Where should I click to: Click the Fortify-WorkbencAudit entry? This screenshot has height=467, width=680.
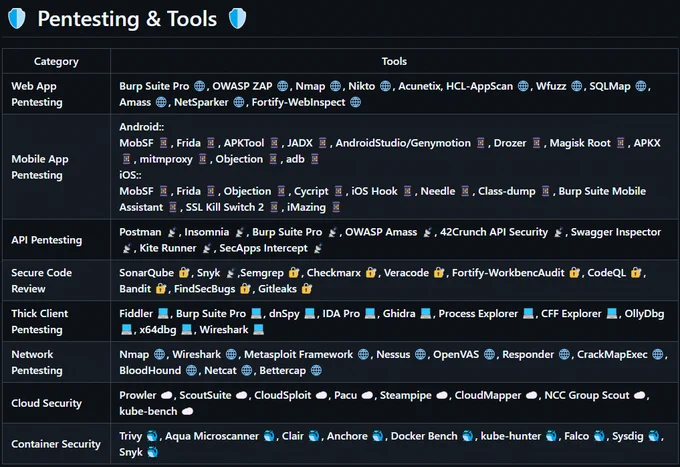coord(508,273)
